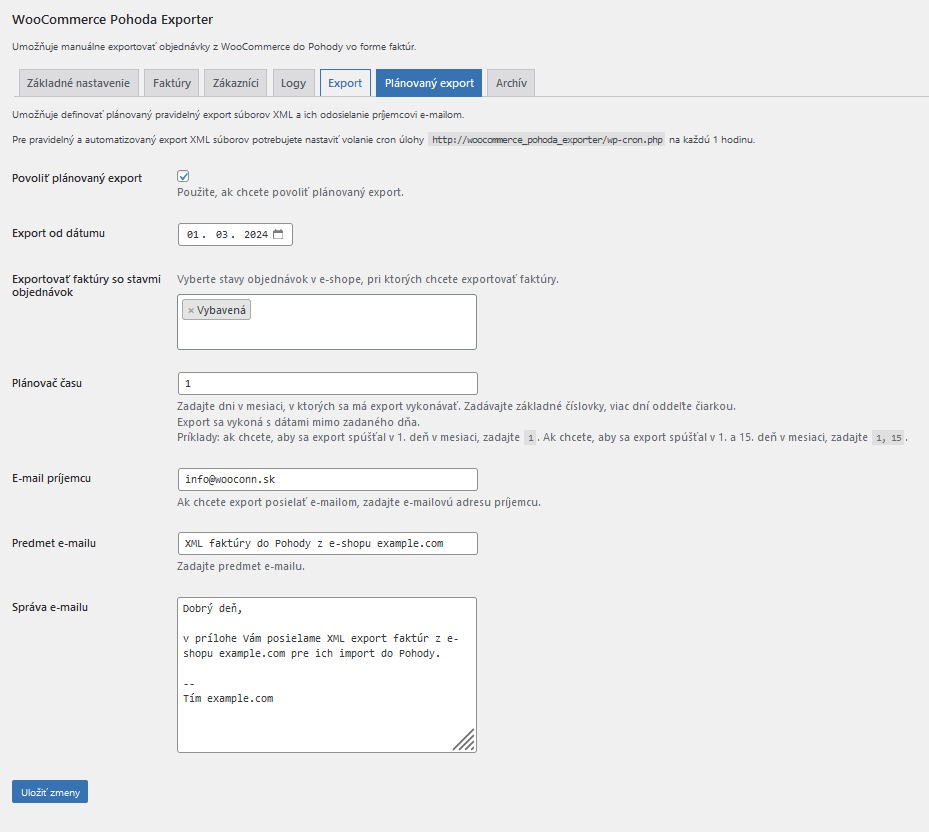Click the year 2024 in date field
Image resolution: width=929 pixels, height=832 pixels.
tap(256, 235)
